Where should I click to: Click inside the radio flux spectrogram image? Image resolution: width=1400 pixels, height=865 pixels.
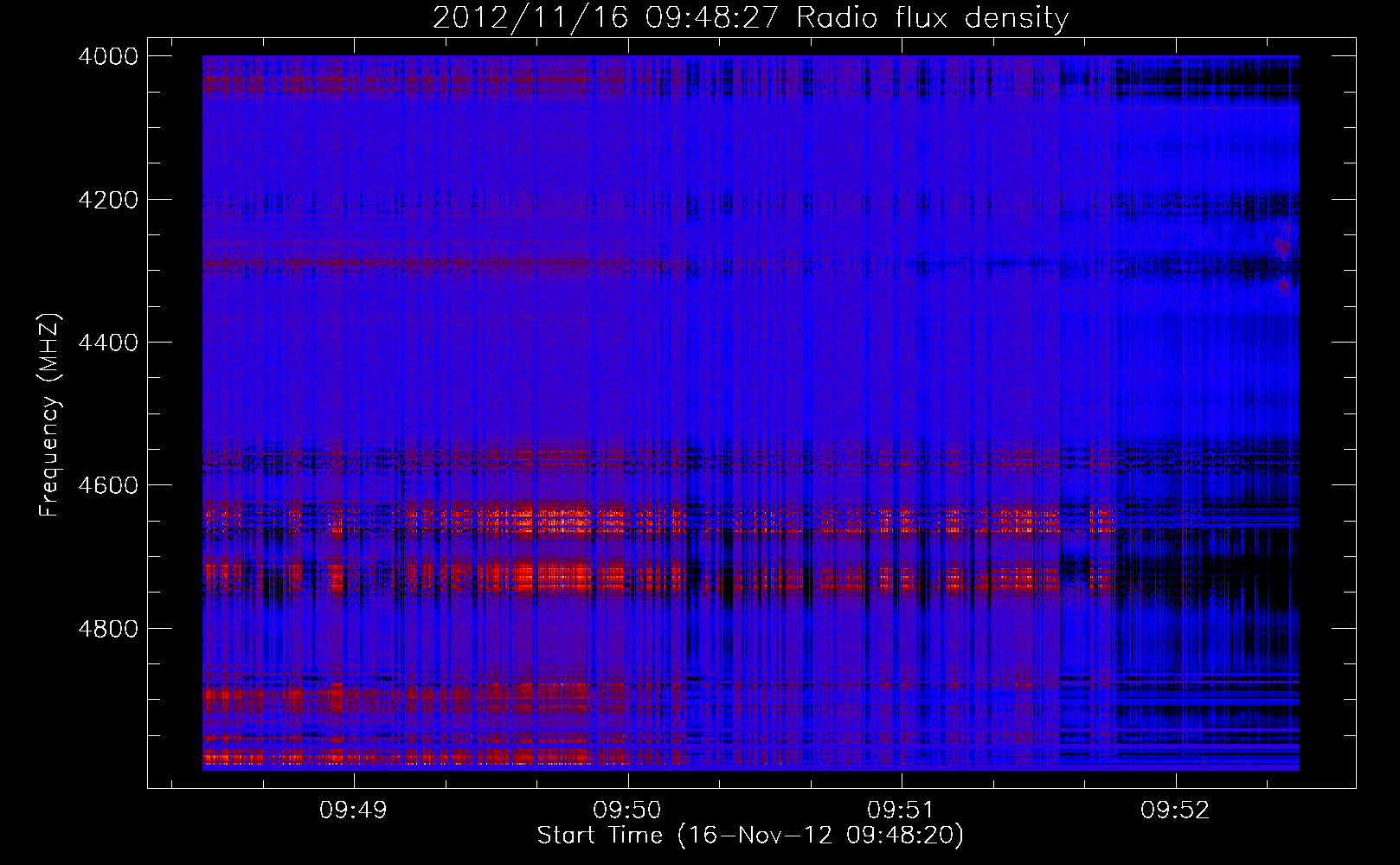[x=750, y=413]
